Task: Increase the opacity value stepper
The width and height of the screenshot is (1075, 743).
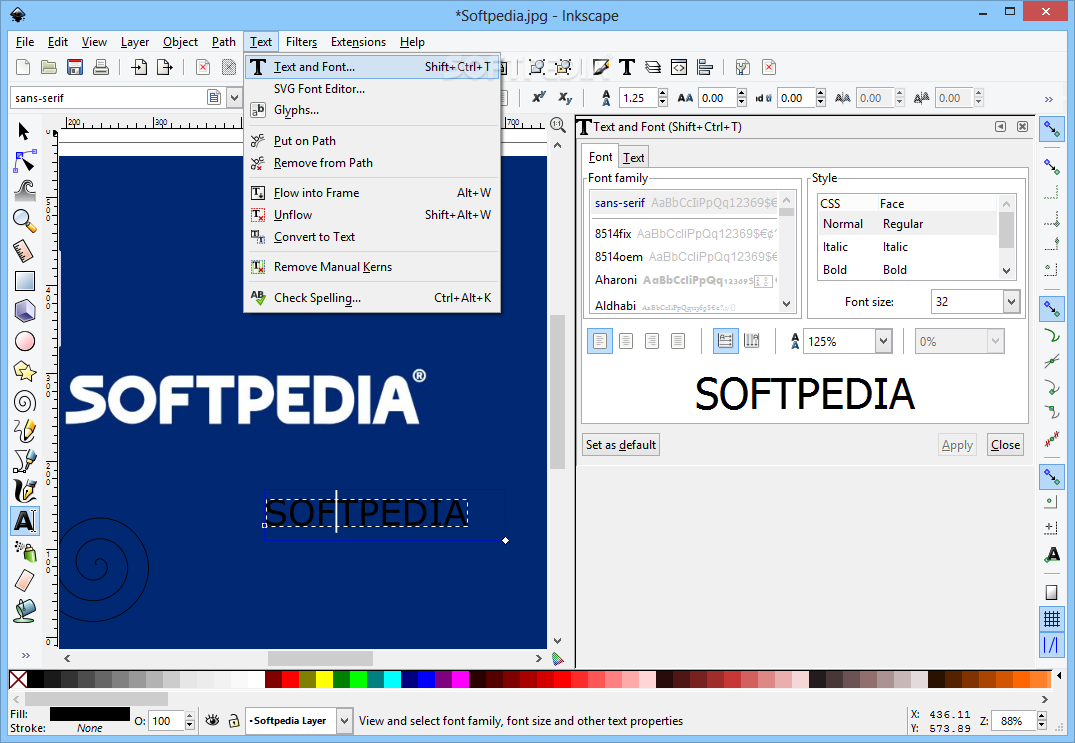Action: [x=190, y=716]
